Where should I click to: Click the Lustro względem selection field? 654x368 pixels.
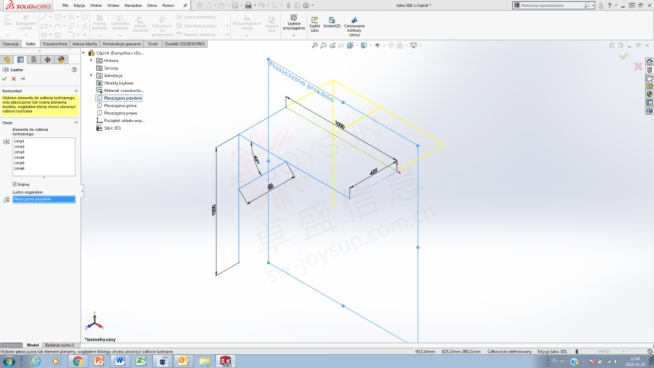pos(44,199)
